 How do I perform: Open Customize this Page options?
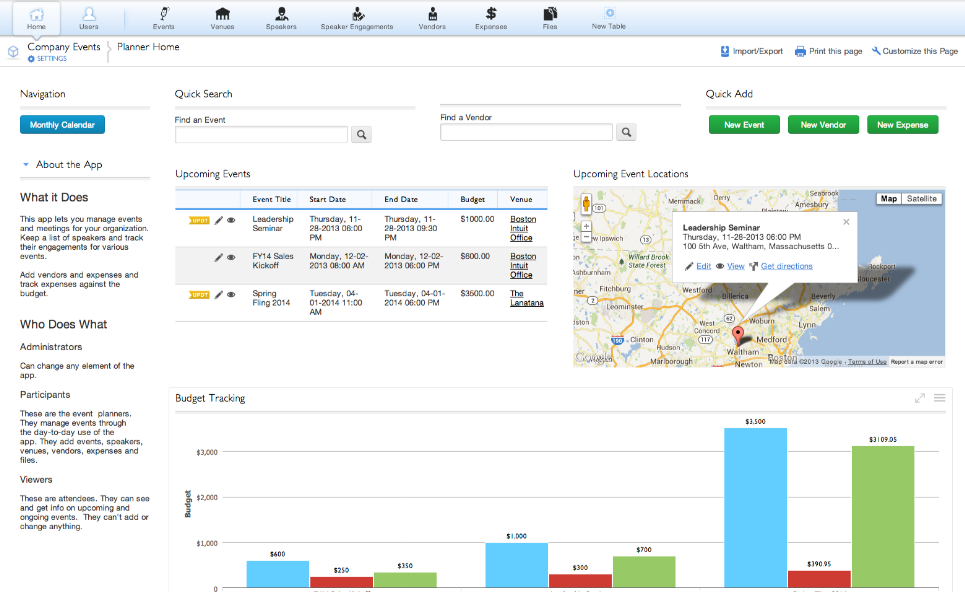[915, 51]
